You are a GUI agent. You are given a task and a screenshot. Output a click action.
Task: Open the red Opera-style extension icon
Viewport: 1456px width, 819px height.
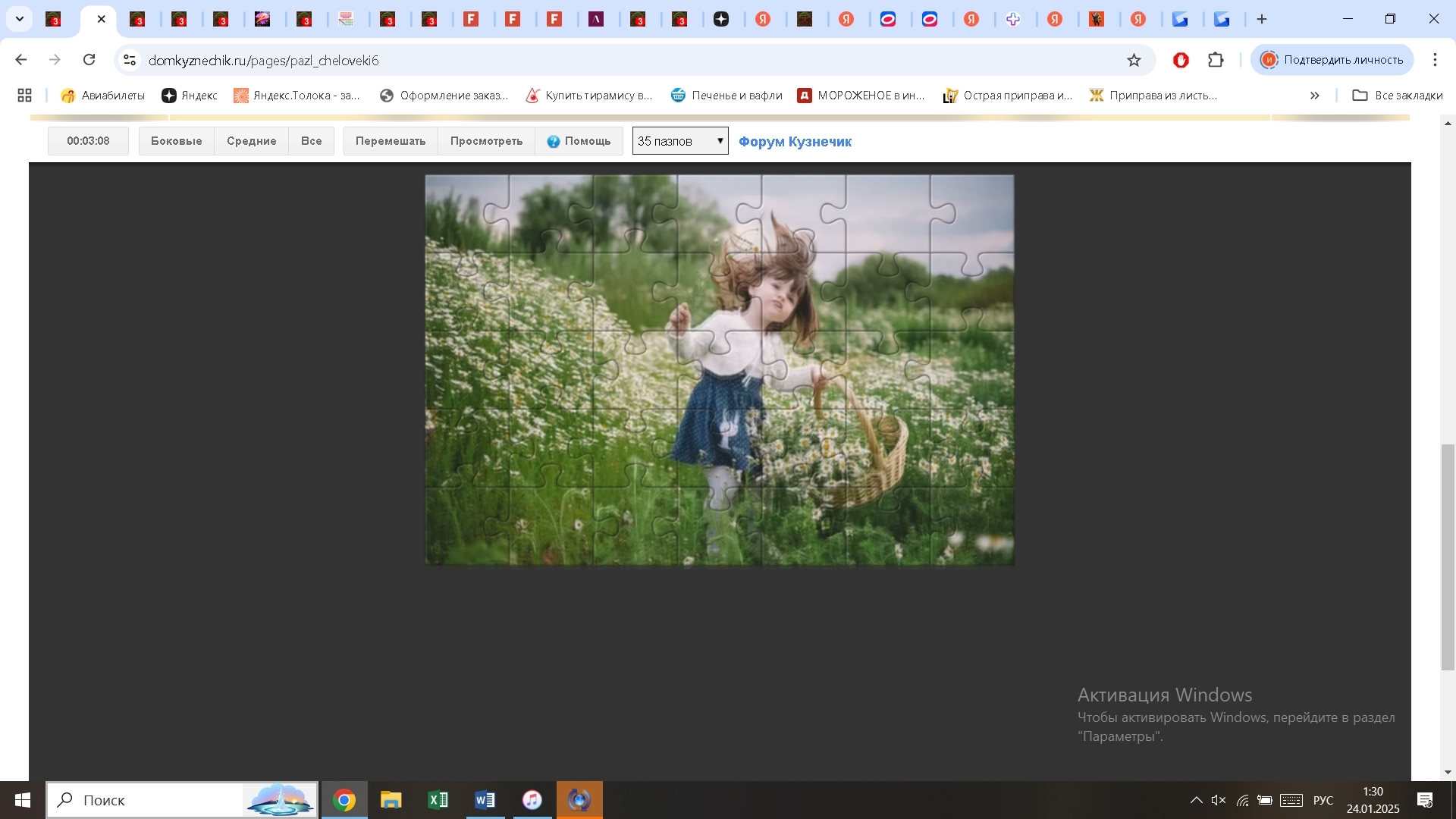click(1181, 60)
